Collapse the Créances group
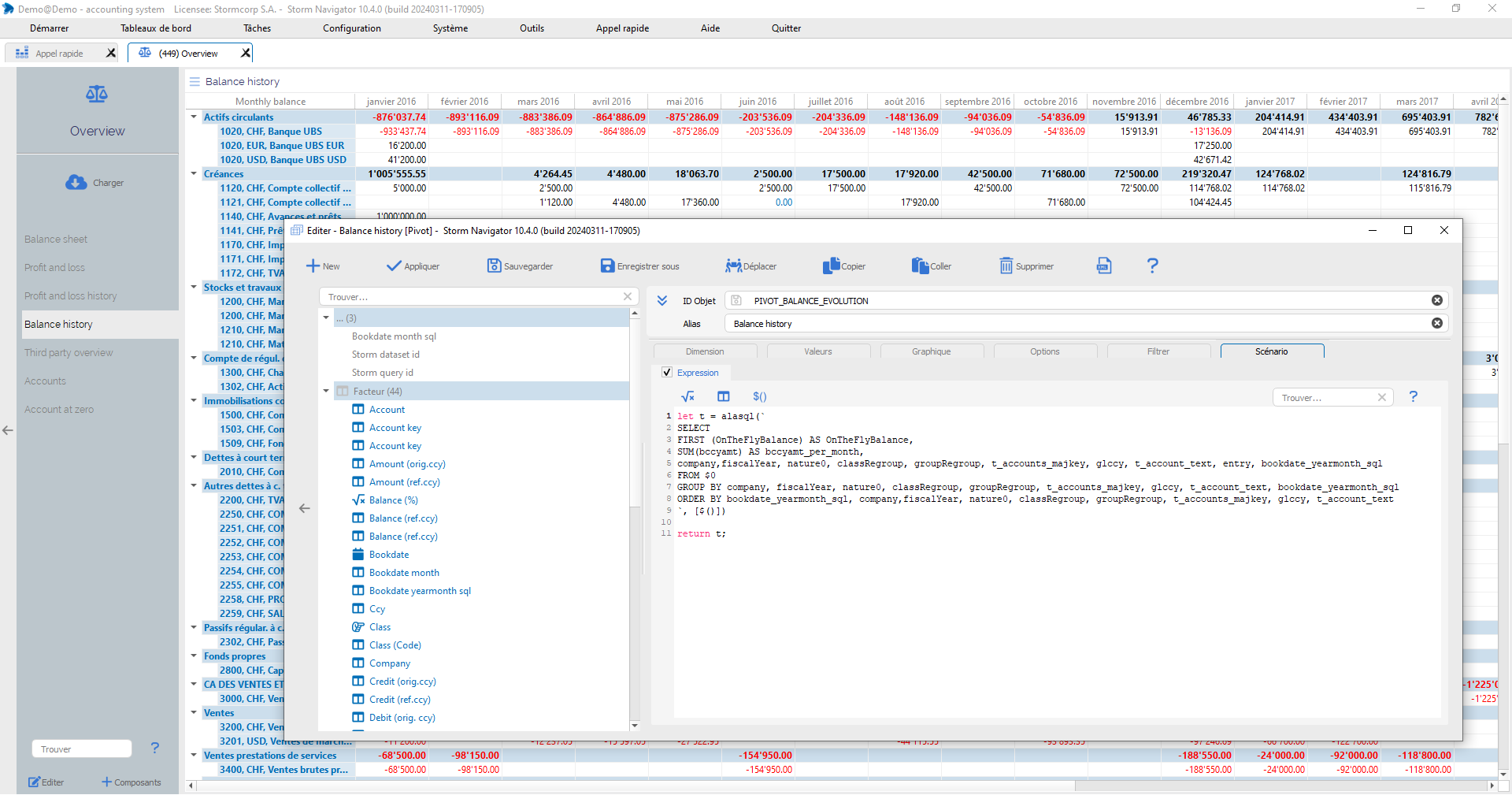1512x795 pixels. point(194,173)
